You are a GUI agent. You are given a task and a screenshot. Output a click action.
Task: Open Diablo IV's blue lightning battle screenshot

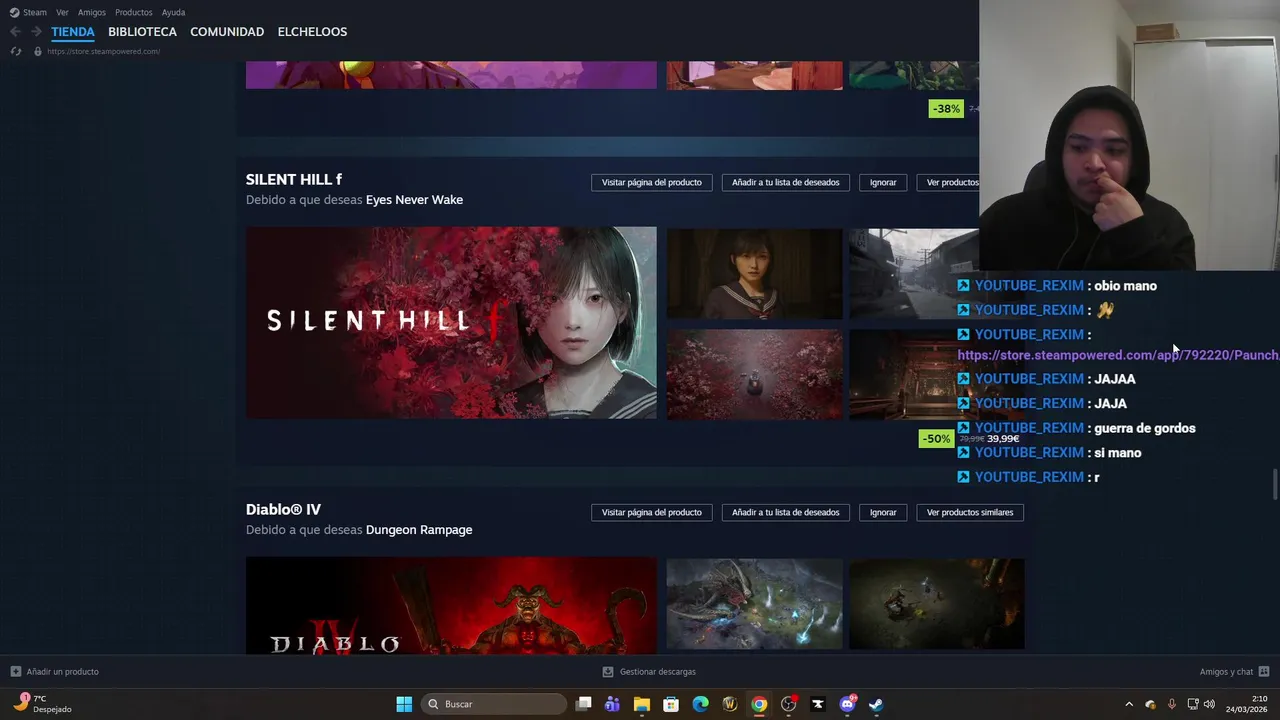[755, 604]
